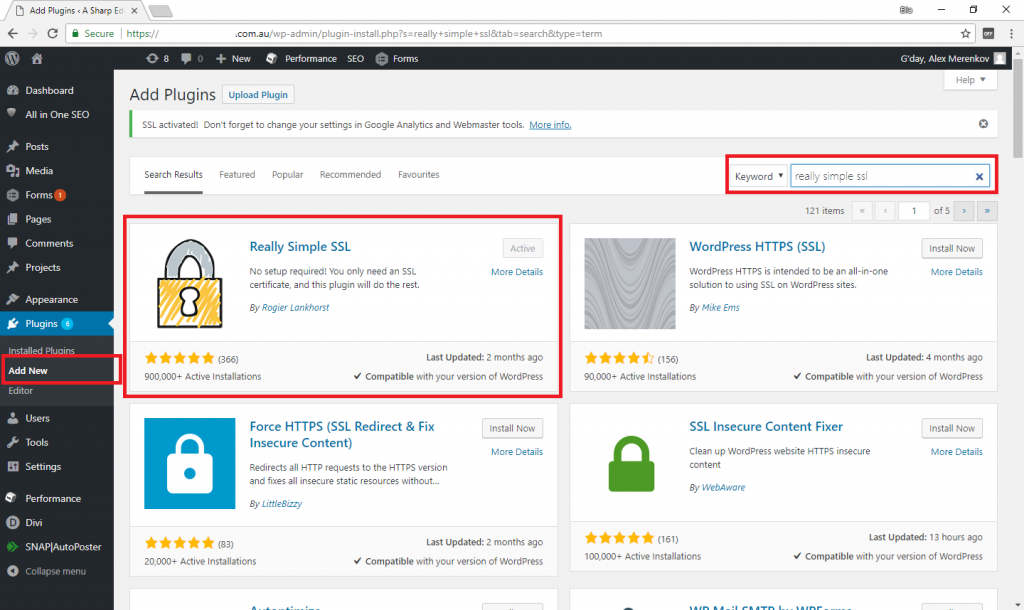Switch to the Popular plugins tab
The width and height of the screenshot is (1024, 610).
287,174
